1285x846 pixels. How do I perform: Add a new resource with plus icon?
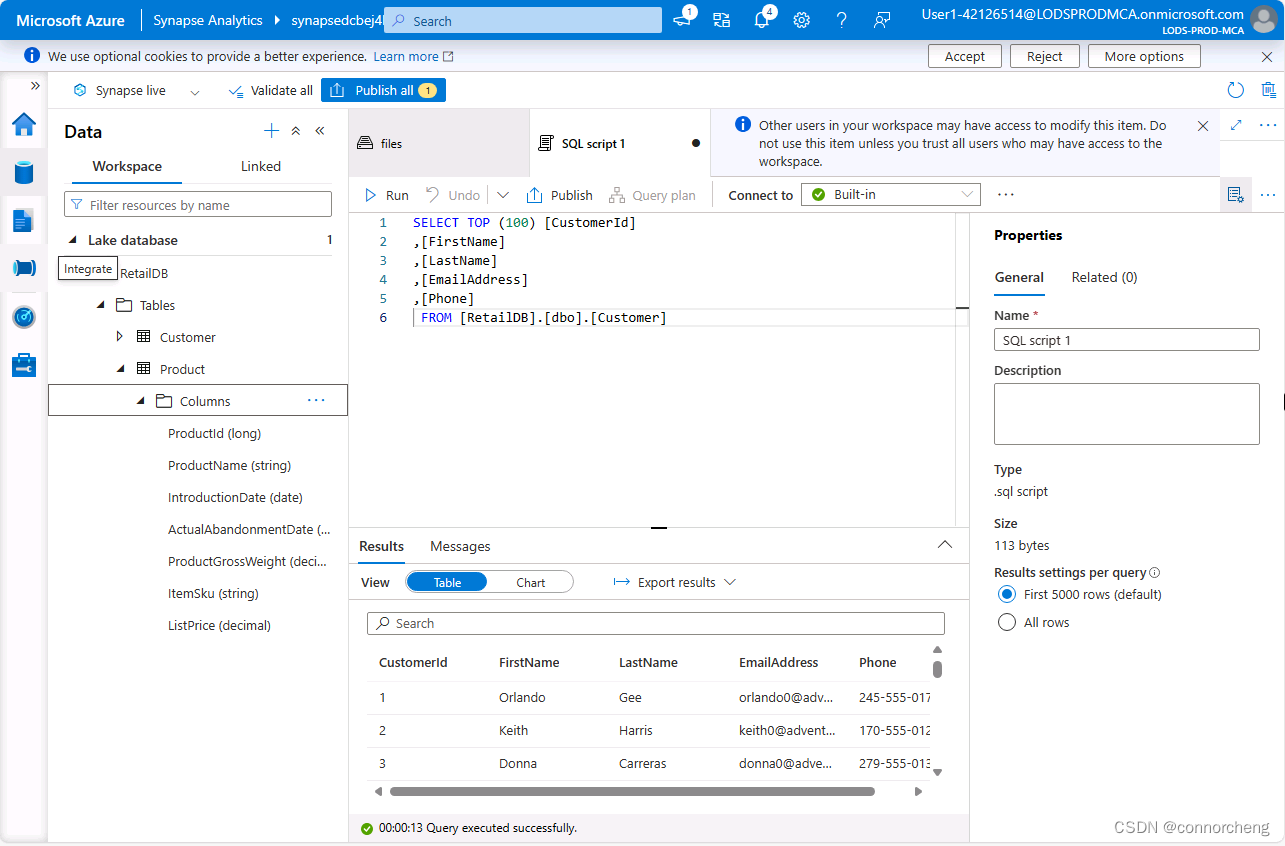(271, 131)
